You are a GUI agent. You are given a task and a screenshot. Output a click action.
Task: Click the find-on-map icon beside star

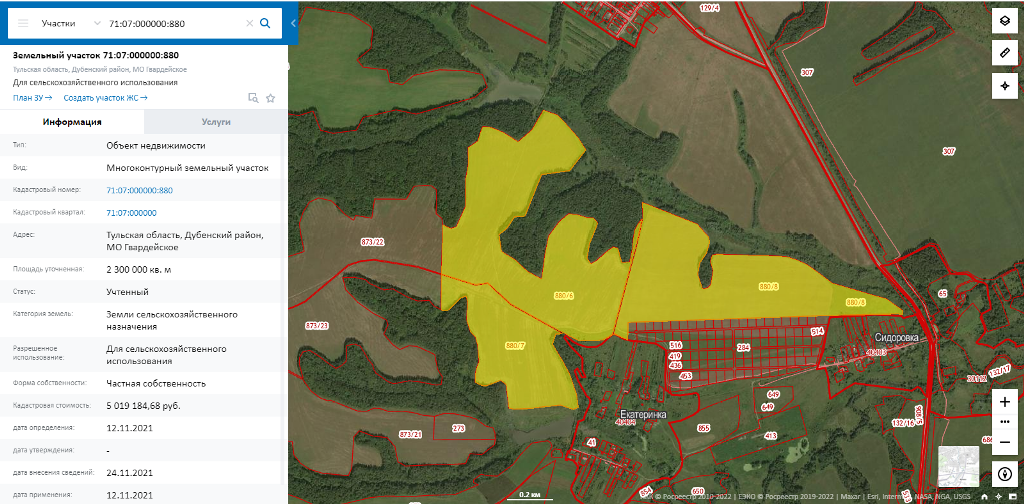253,98
